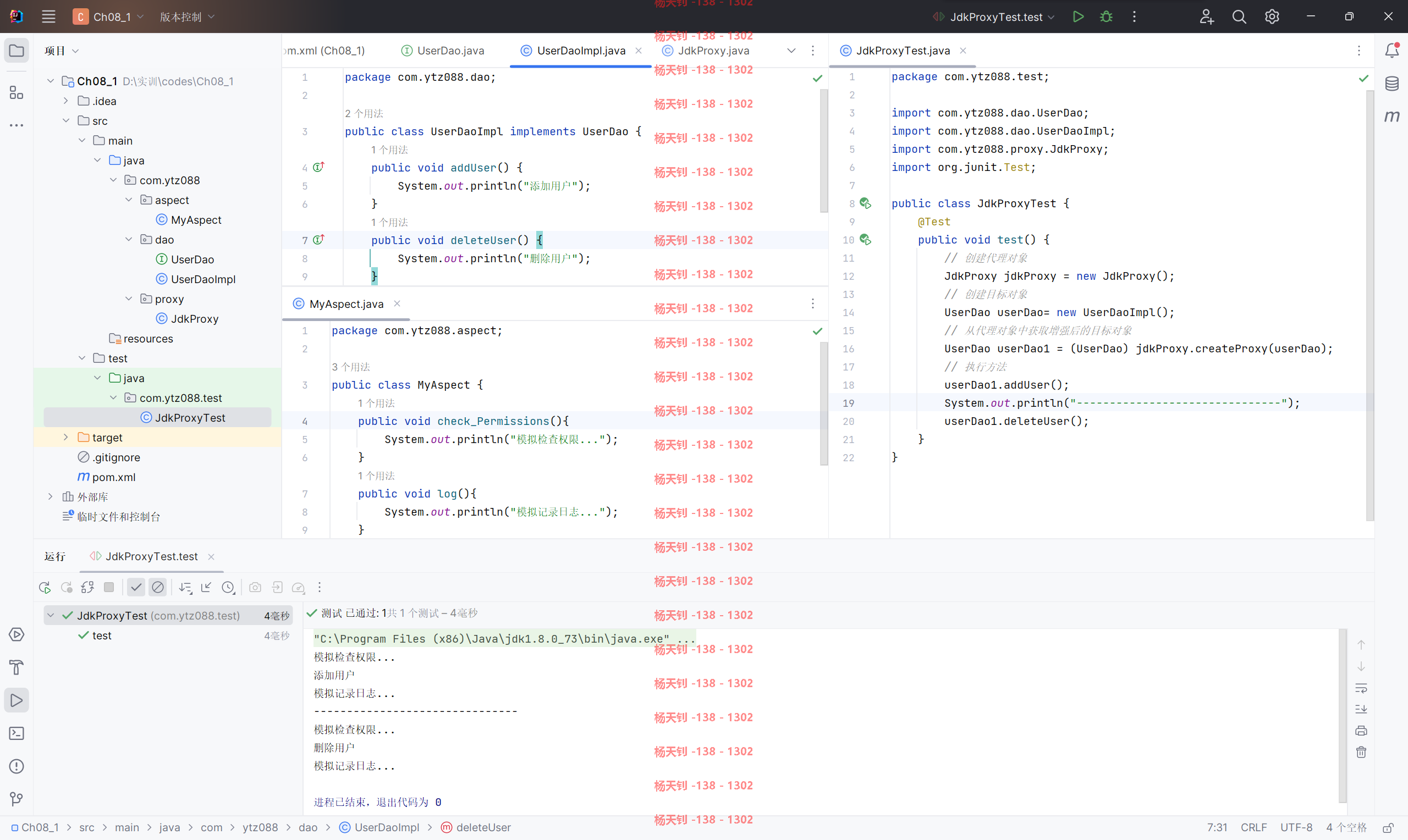Print the console output
1408x840 pixels.
1361,730
